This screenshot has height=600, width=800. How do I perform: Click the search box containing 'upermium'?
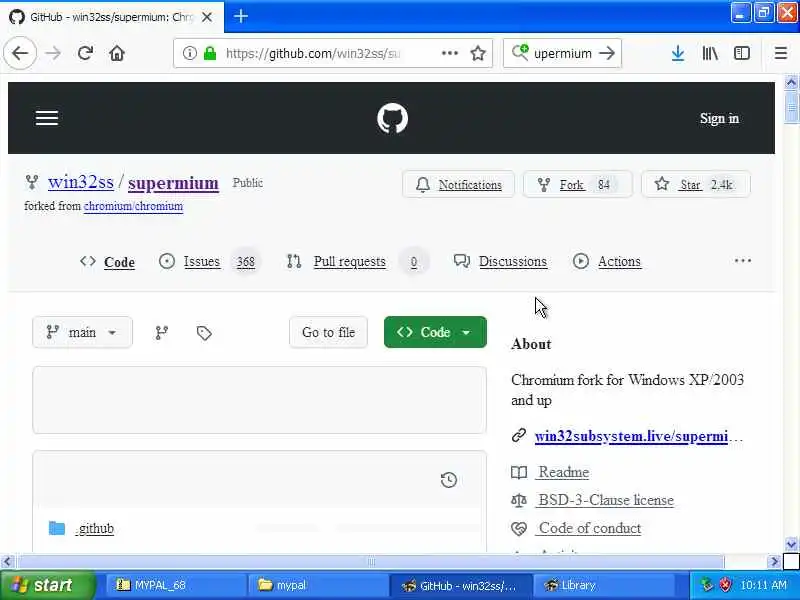coord(562,53)
